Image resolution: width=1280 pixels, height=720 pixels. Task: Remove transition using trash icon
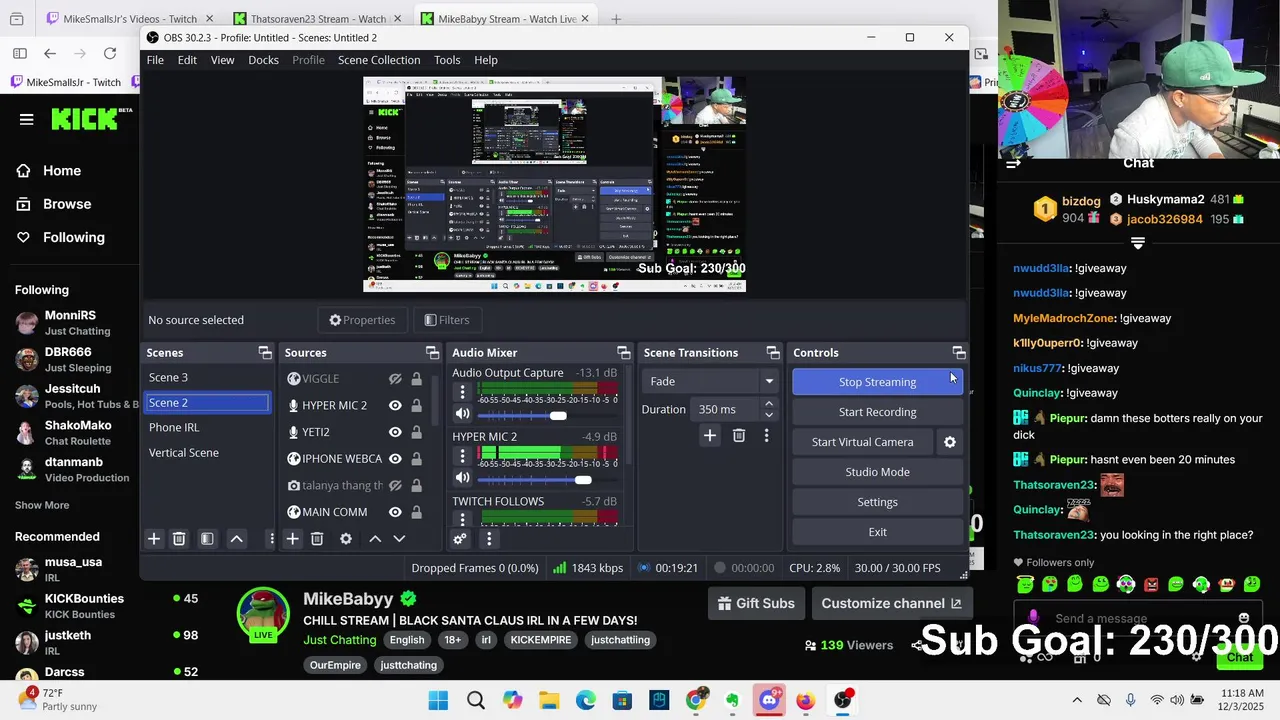(x=739, y=436)
